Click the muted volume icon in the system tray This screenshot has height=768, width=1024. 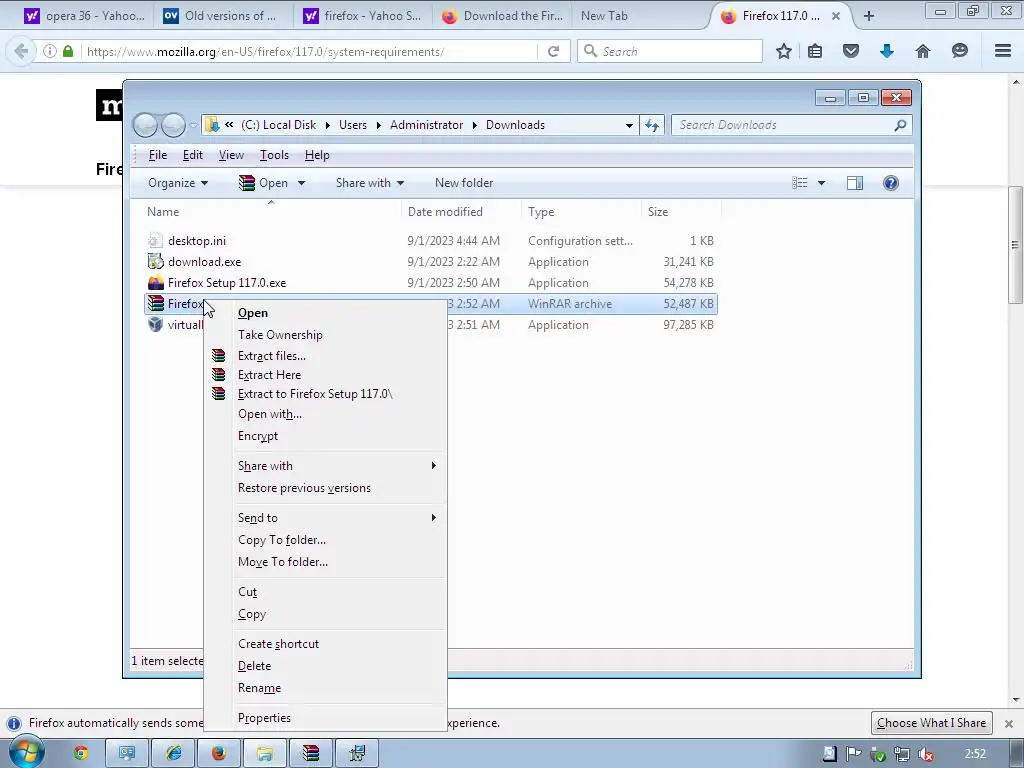926,754
